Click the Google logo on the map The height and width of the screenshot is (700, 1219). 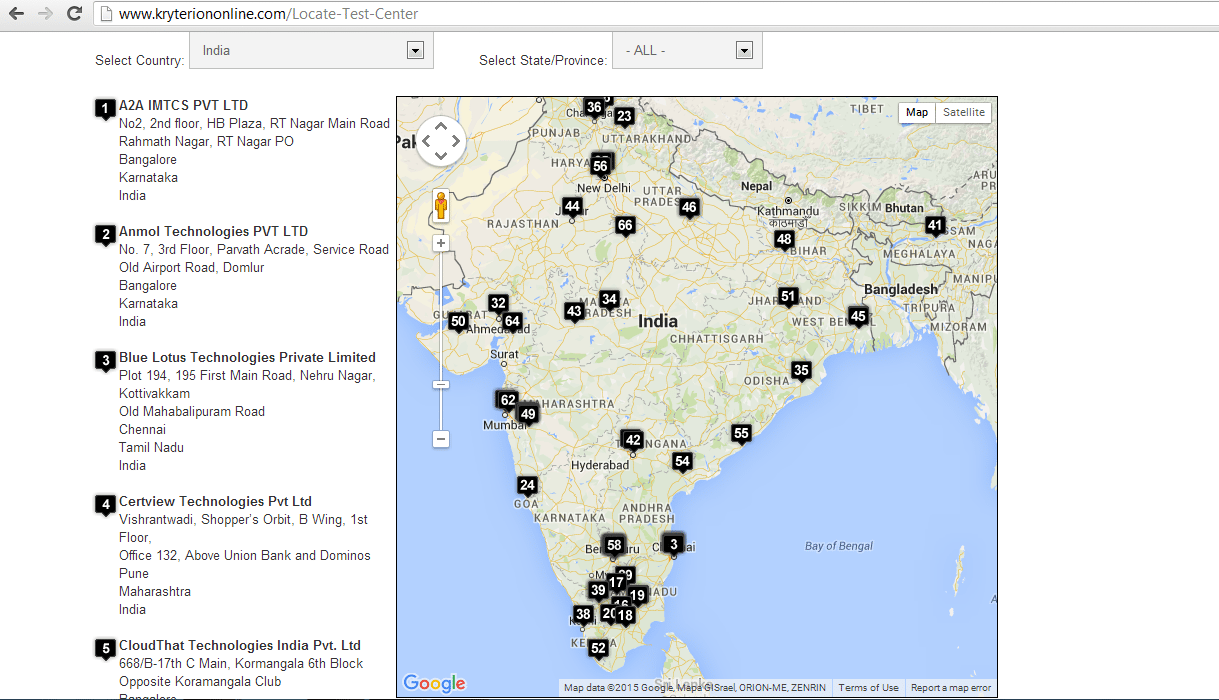435,683
